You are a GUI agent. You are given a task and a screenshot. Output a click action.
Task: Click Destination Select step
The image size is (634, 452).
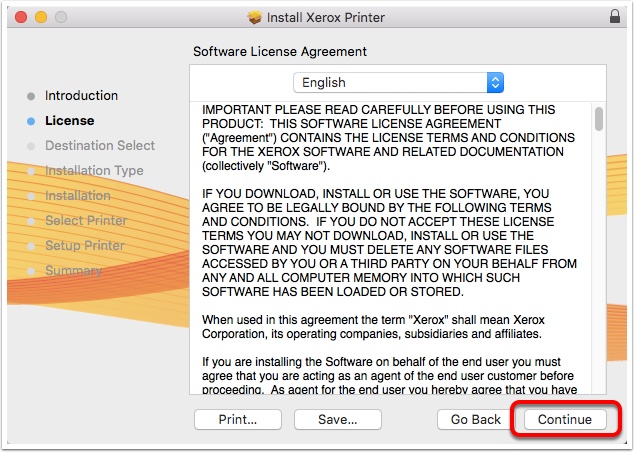coord(100,146)
